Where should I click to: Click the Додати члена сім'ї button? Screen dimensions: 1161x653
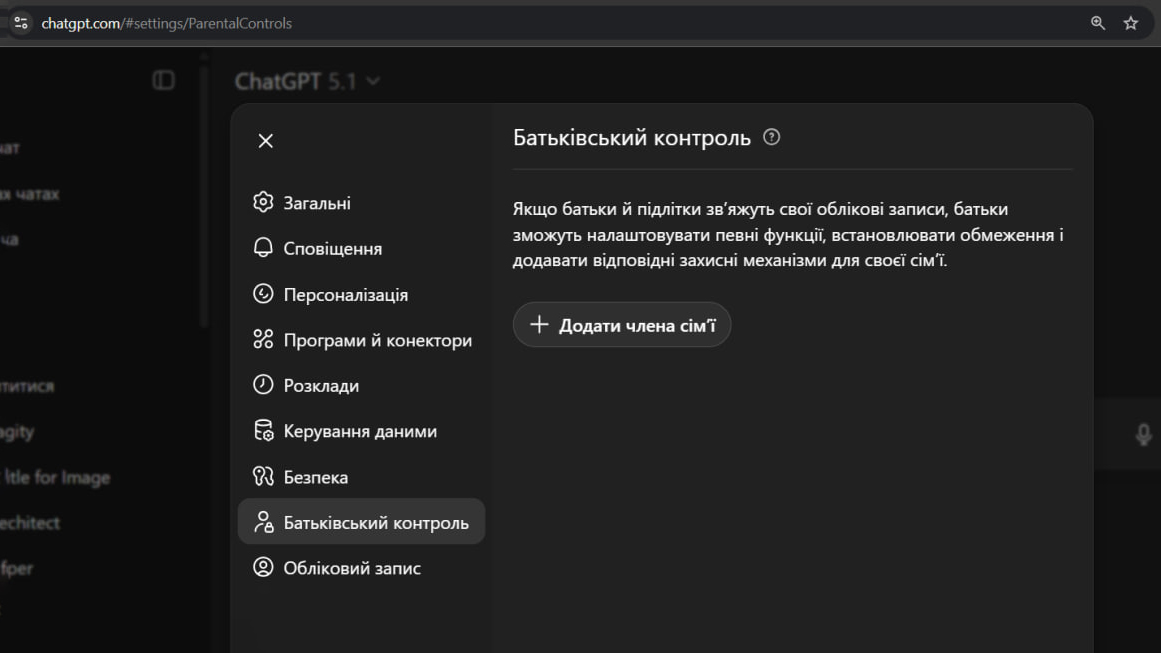pyautogui.click(x=621, y=324)
